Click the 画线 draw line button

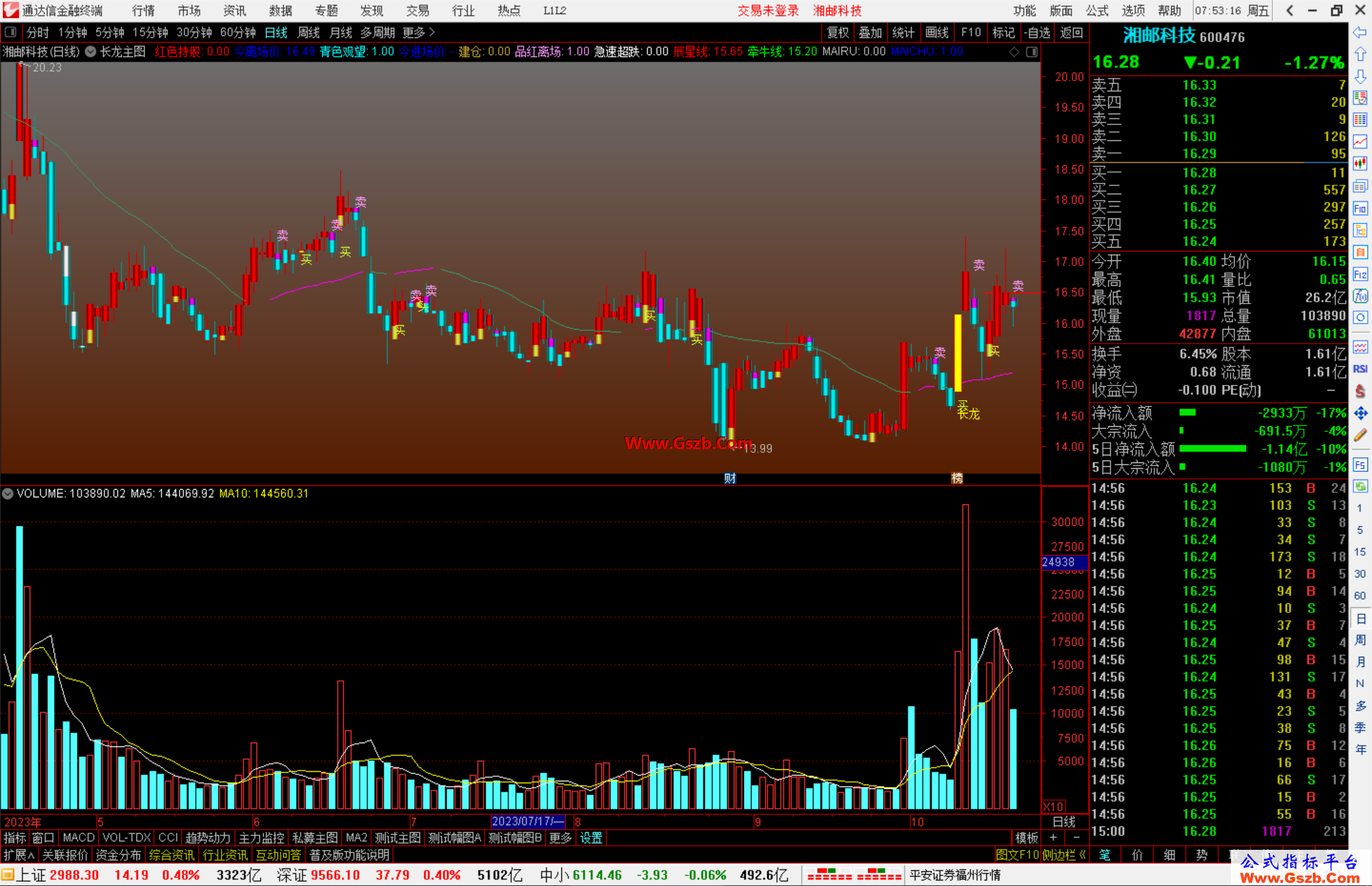click(x=937, y=32)
